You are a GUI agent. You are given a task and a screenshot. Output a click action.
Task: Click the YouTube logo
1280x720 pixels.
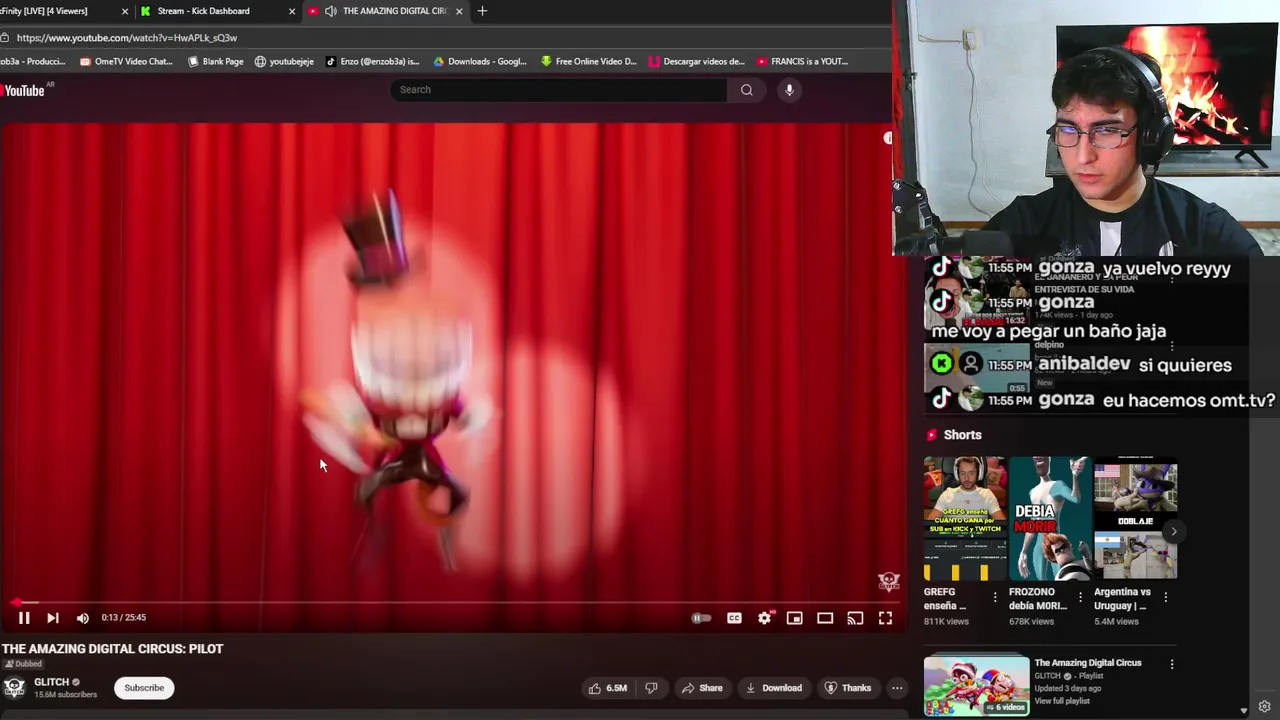24,90
